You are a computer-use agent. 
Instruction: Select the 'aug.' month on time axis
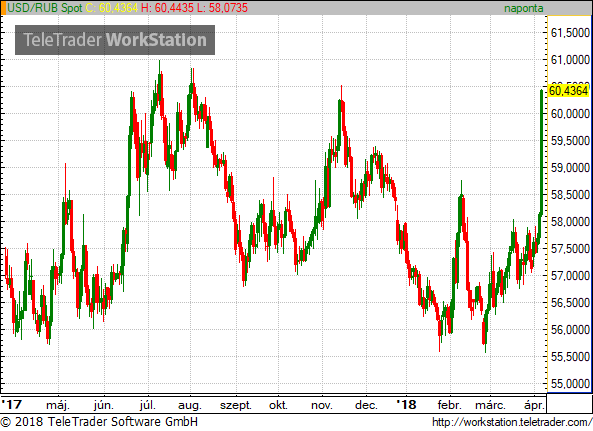coord(189,406)
